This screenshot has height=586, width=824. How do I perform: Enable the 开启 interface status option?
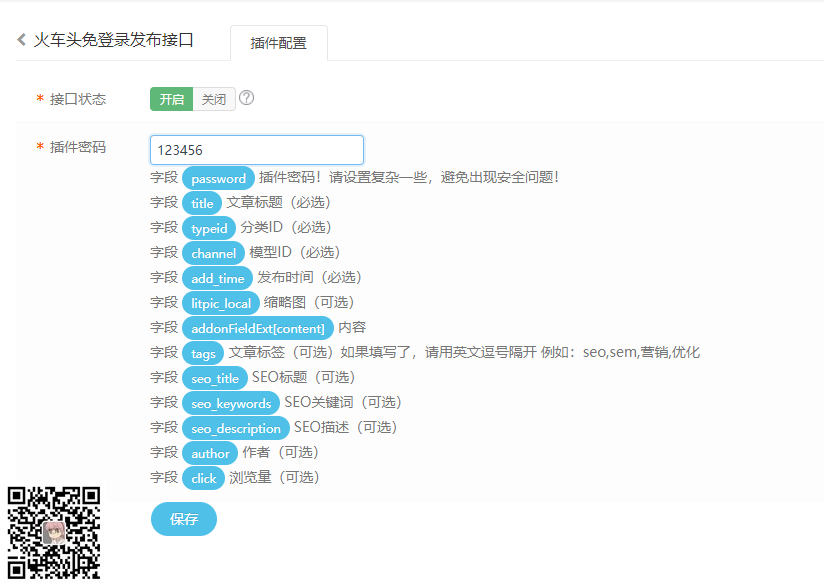pyautogui.click(x=171, y=99)
